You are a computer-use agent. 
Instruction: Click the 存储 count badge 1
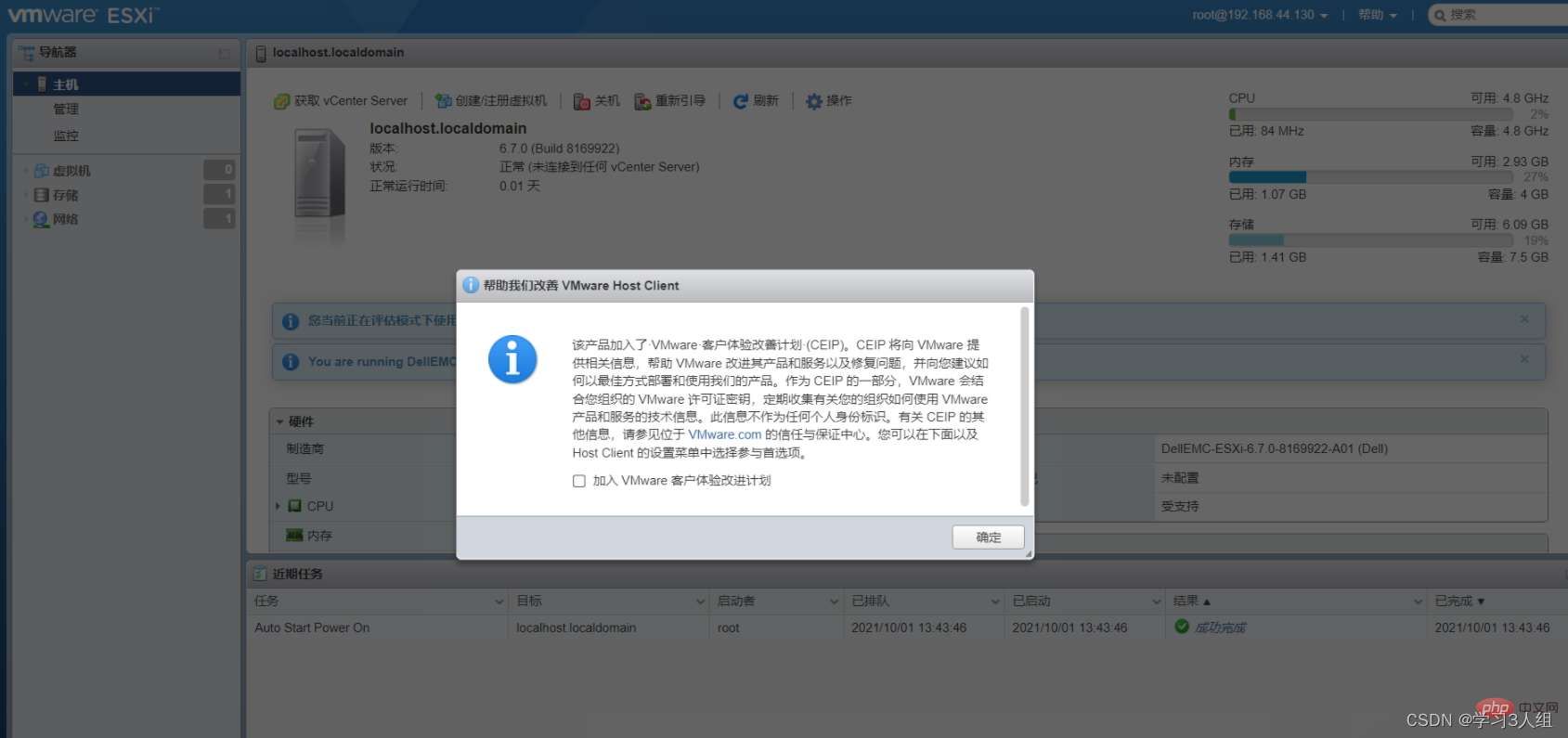pos(219,194)
